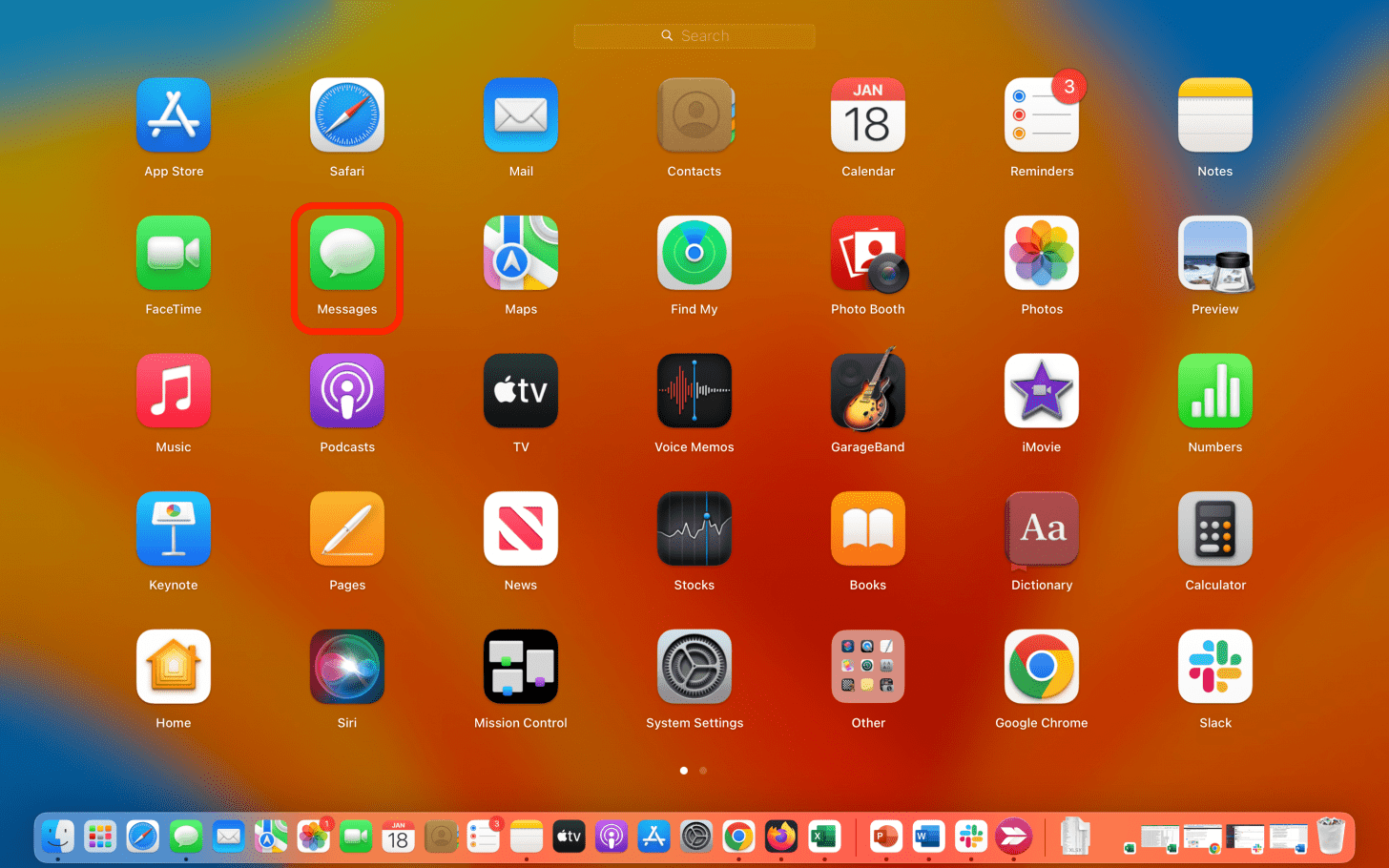Screen dimensions: 1389x868
Task: Open the Home app icon
Action: [174, 667]
